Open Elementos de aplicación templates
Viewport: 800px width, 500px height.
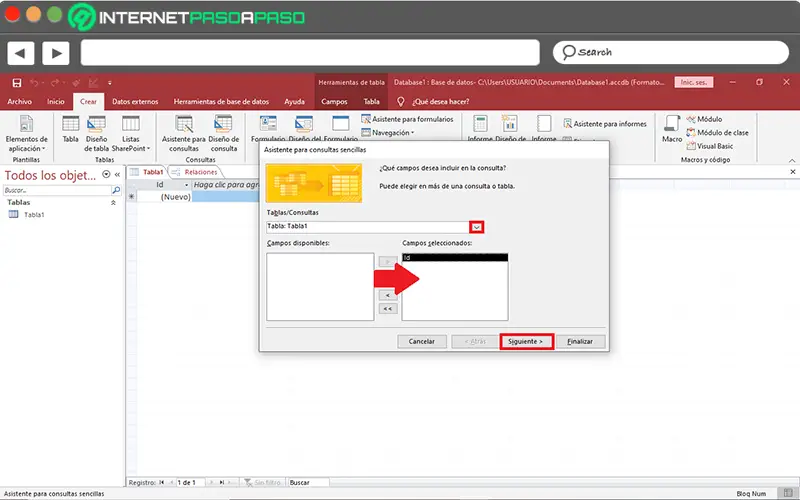(26, 134)
